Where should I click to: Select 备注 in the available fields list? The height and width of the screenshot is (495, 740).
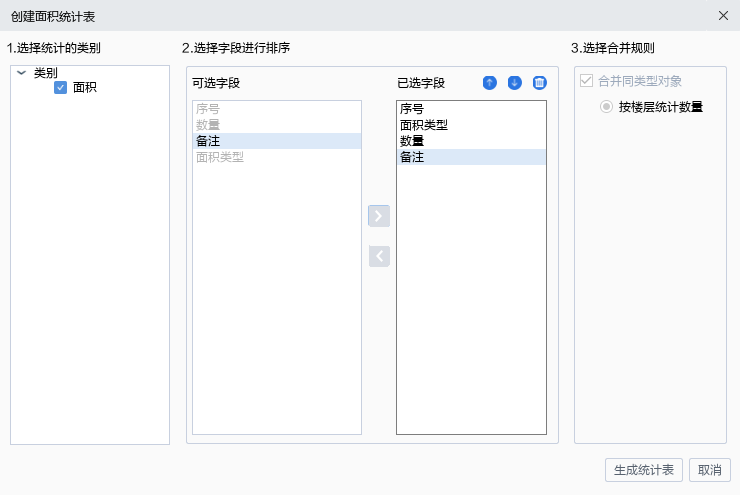click(277, 141)
